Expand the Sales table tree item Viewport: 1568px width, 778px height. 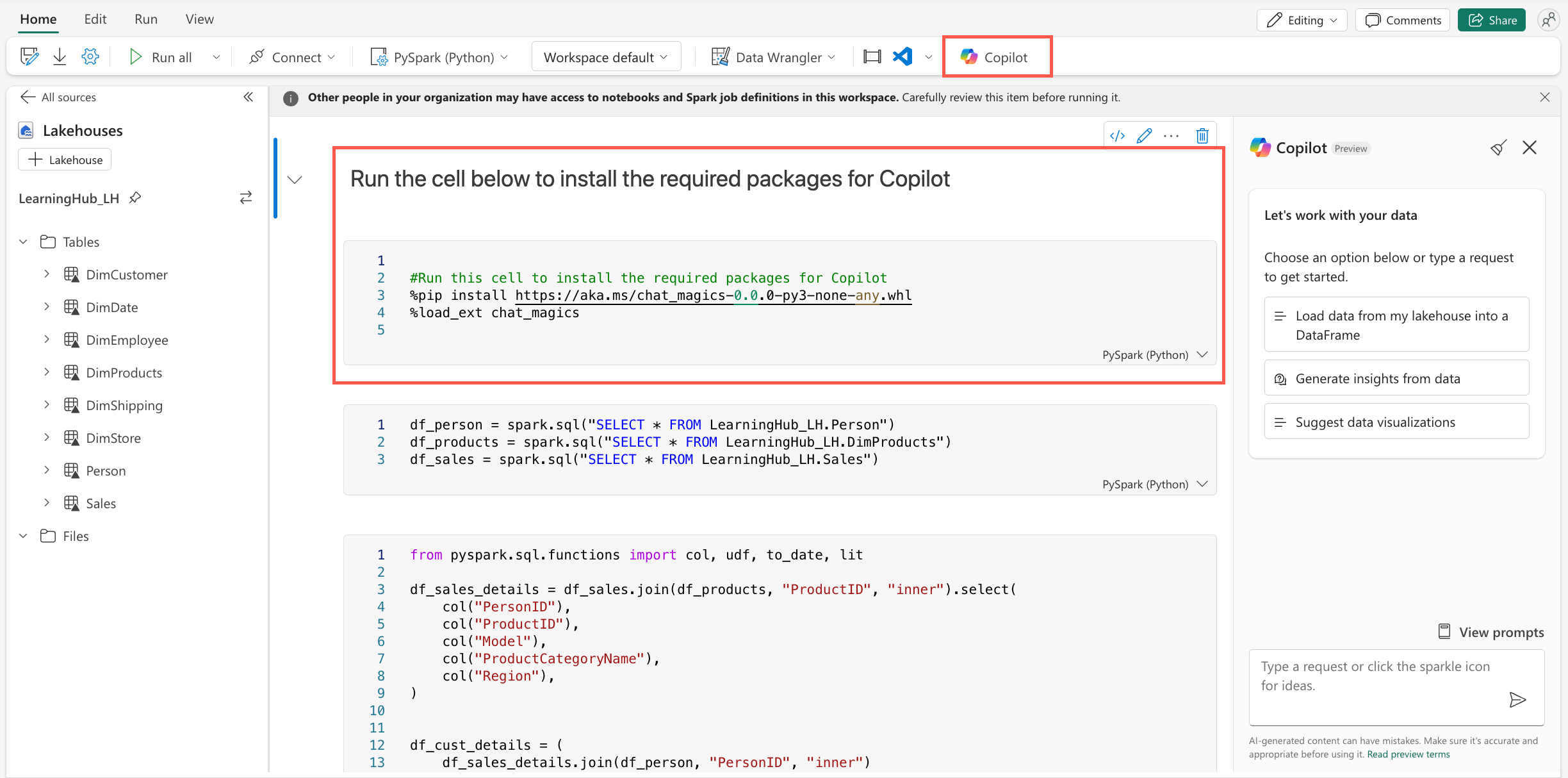pyautogui.click(x=47, y=503)
